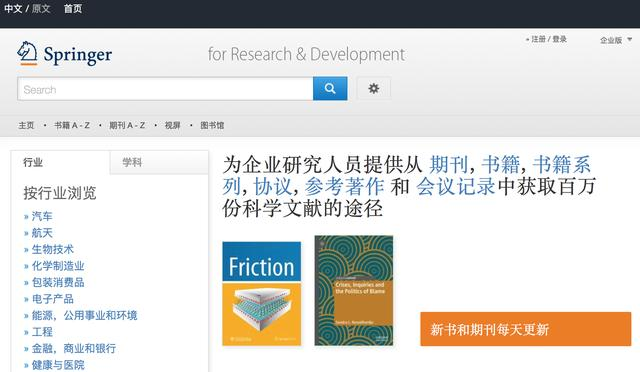Open search settings gear icon
Screen dimensions: 640x372
373,88
